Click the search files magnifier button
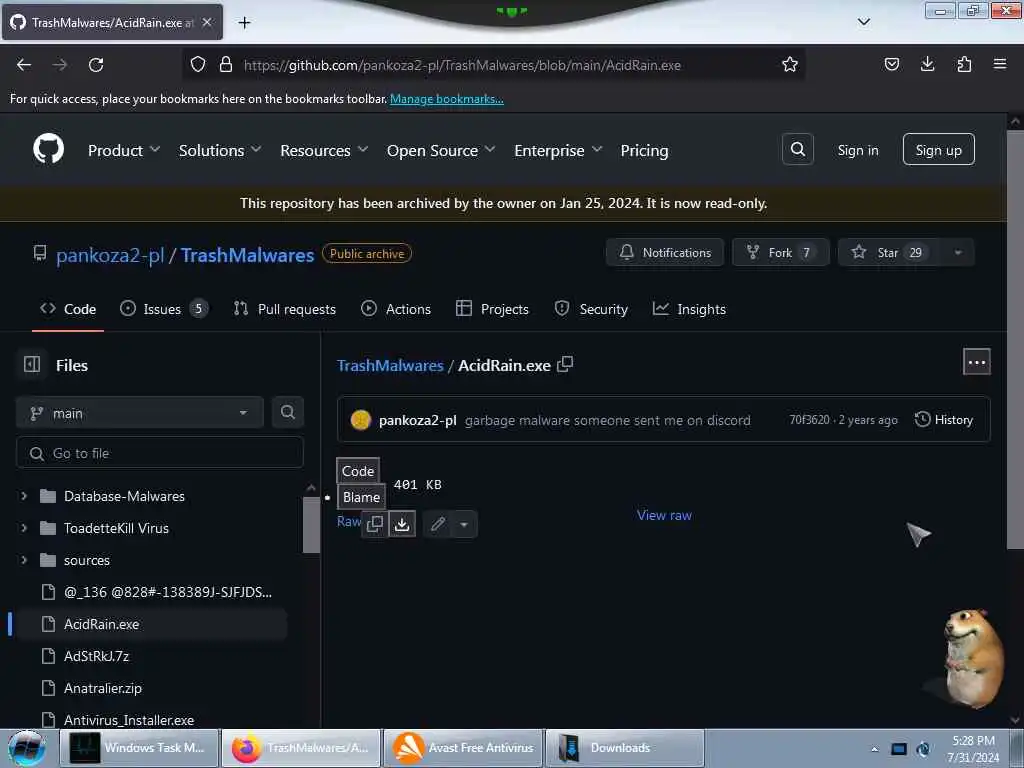 pos(287,412)
